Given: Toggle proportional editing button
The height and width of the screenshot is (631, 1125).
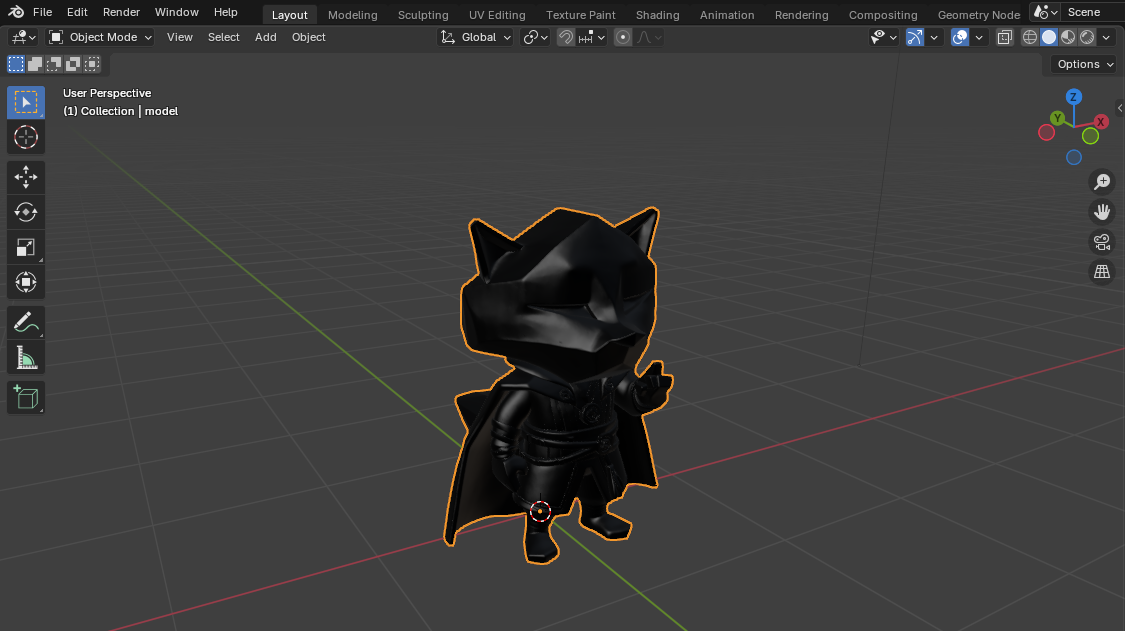Looking at the screenshot, I should pyautogui.click(x=623, y=37).
